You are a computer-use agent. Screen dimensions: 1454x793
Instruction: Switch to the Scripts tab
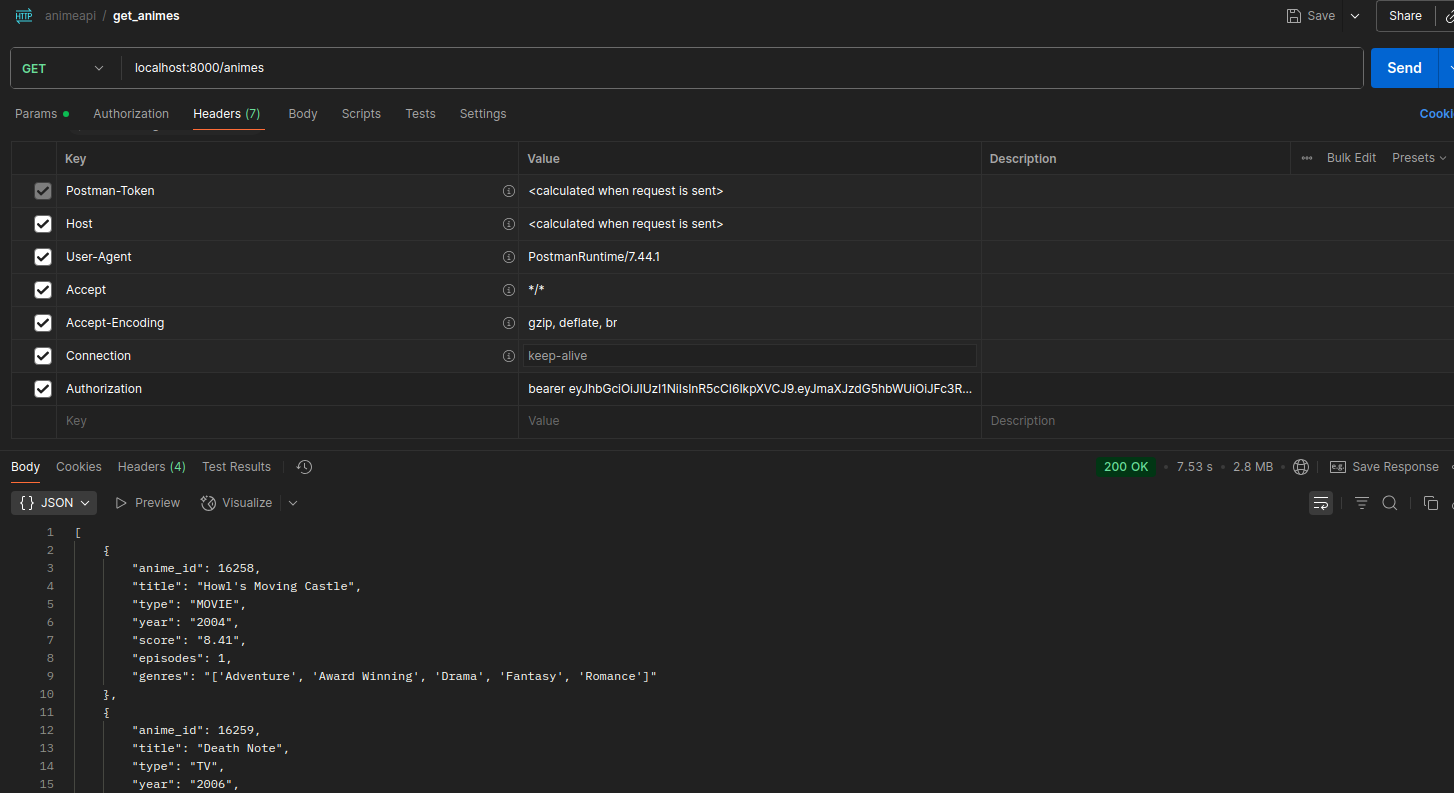tap(361, 114)
